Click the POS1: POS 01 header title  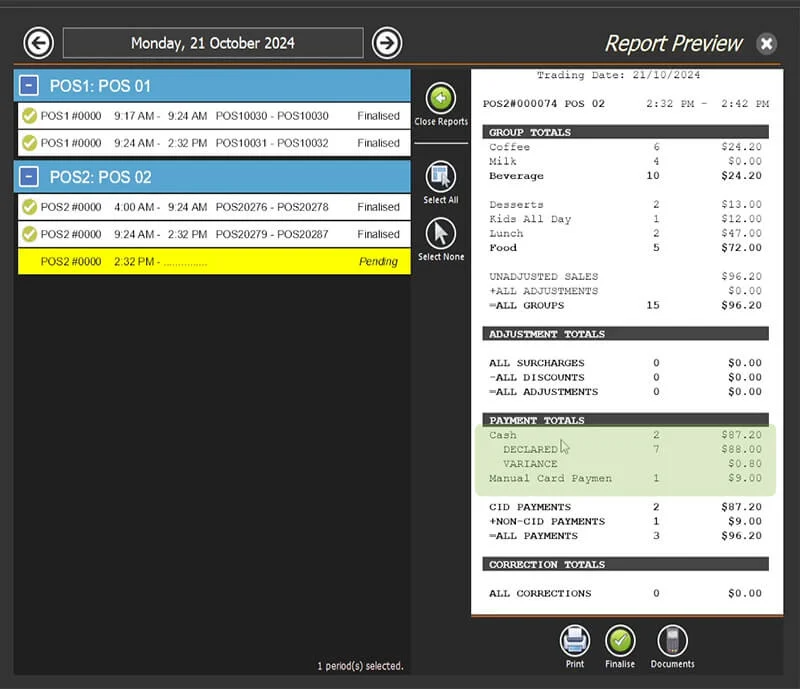point(100,86)
